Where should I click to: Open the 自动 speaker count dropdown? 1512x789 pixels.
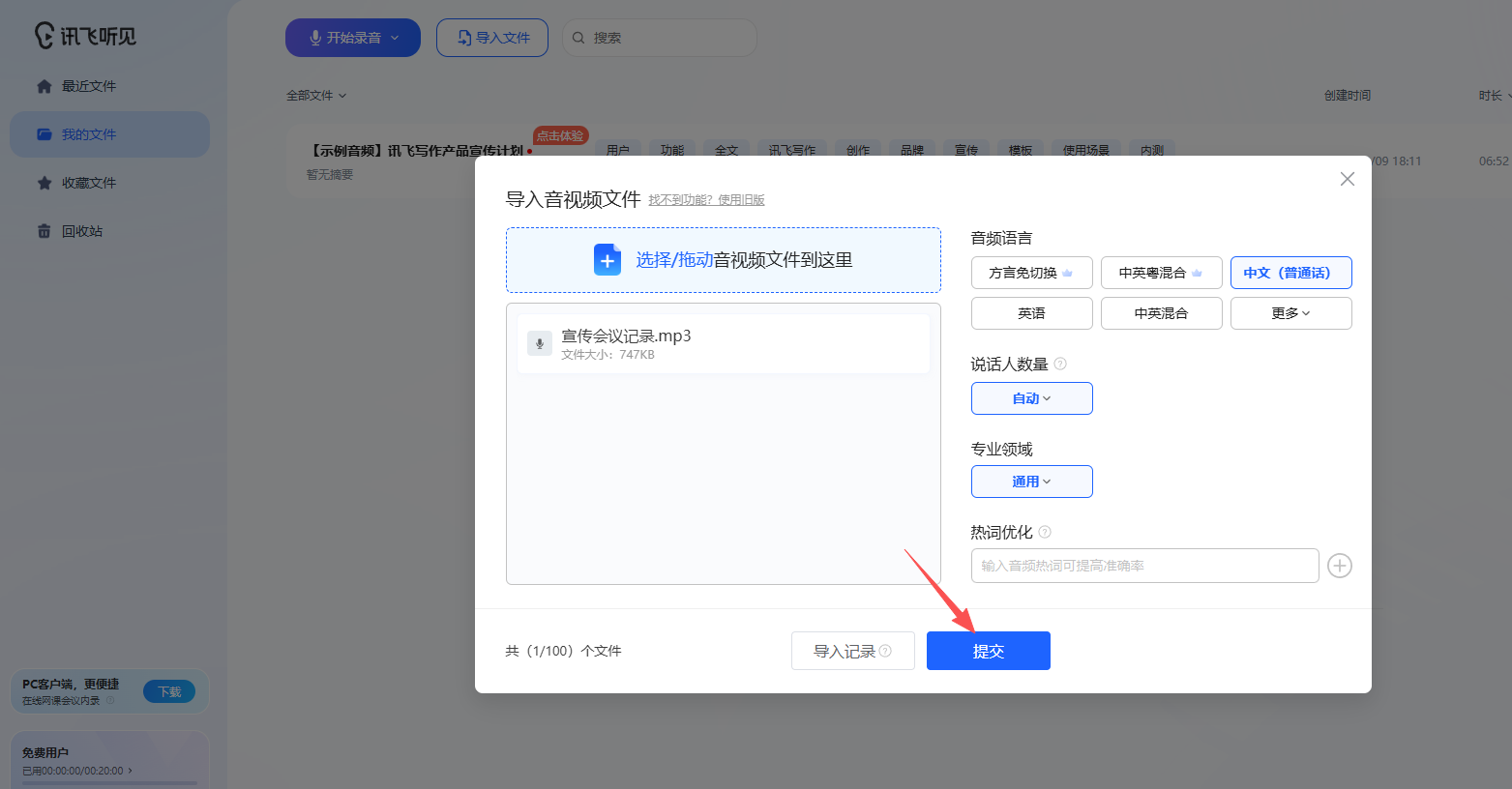pyautogui.click(x=1032, y=398)
